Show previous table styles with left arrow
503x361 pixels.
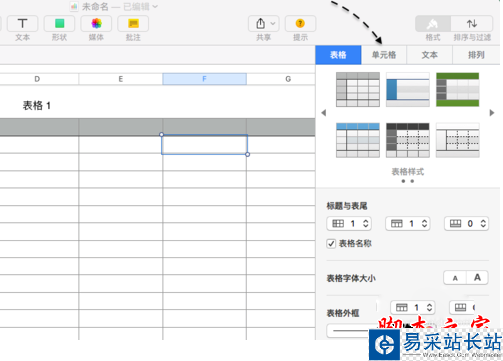tap(323, 113)
